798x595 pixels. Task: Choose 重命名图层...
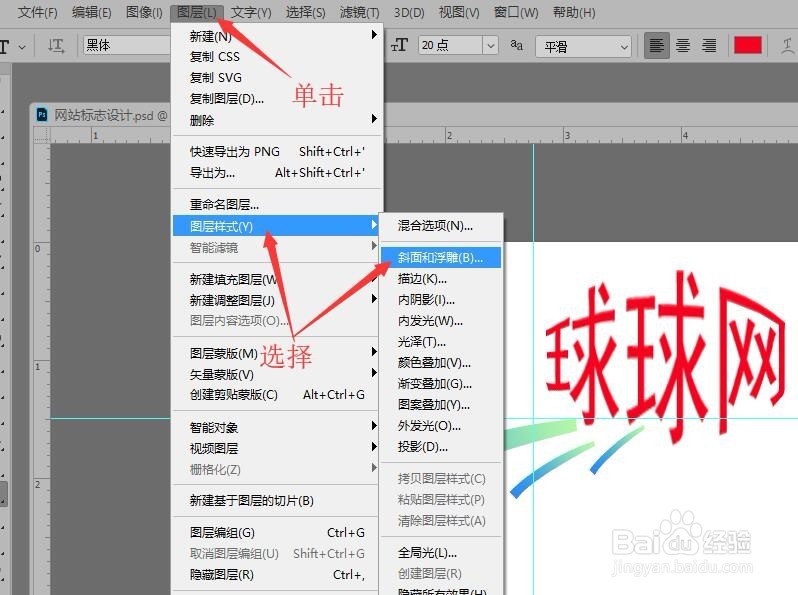coord(277,205)
